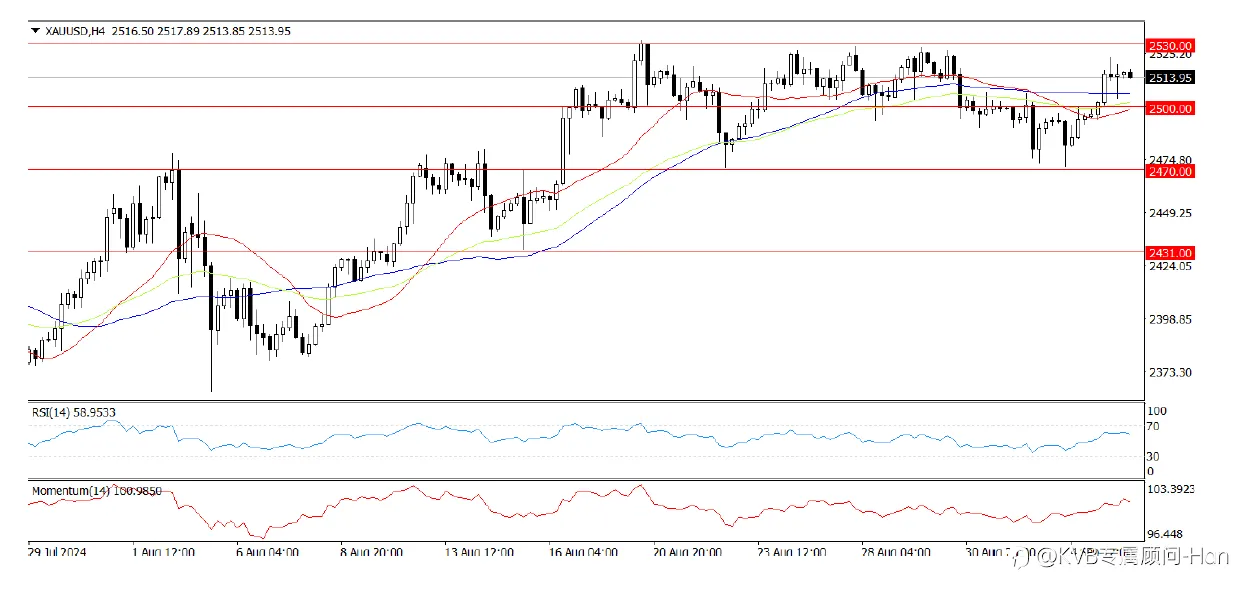Click the RSI scale value 100
1243x595 pixels.
(1157, 411)
